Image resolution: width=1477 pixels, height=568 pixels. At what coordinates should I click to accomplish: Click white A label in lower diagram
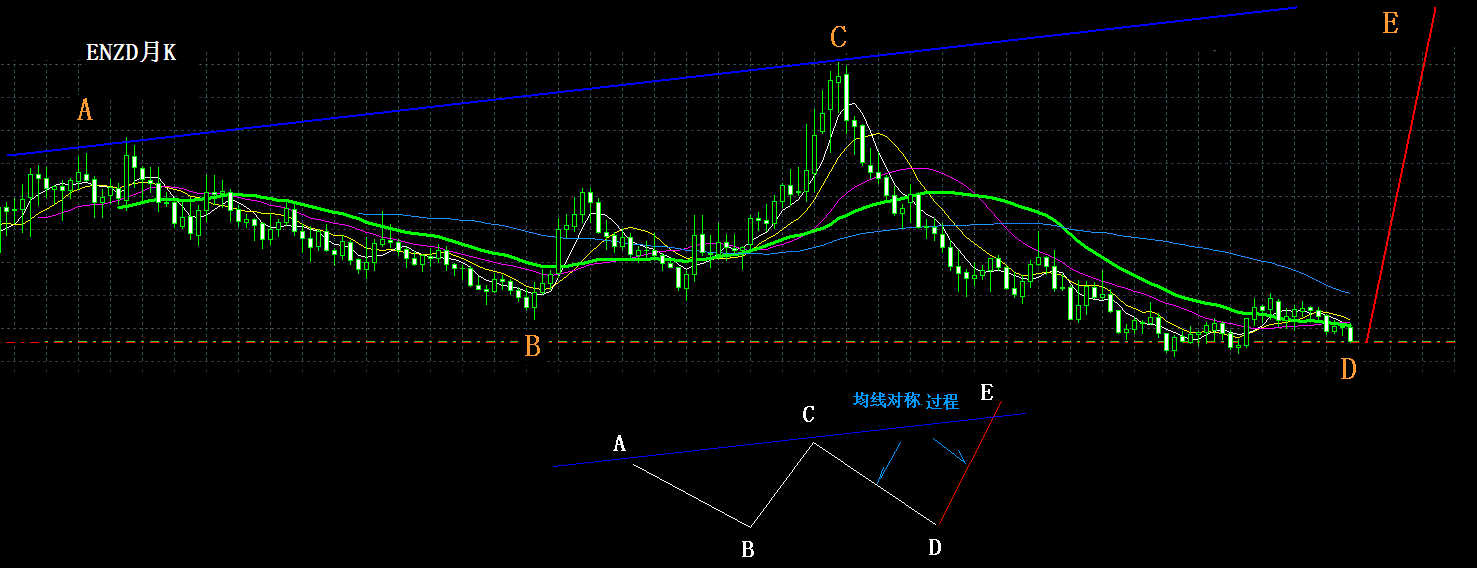coord(619,443)
